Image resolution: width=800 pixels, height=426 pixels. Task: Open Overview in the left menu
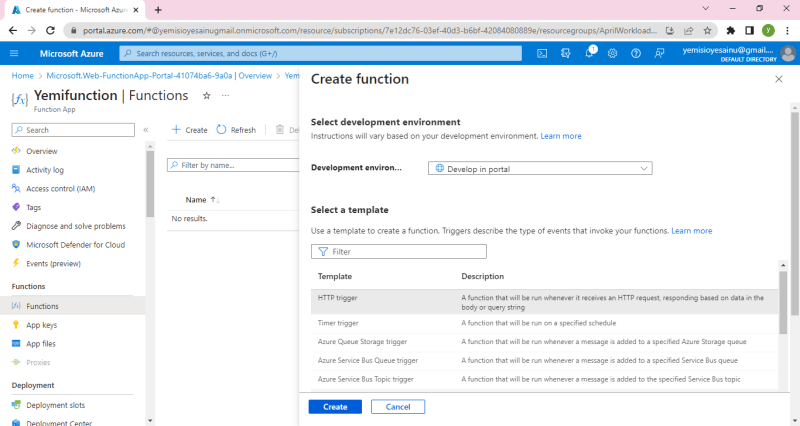tap(42, 151)
